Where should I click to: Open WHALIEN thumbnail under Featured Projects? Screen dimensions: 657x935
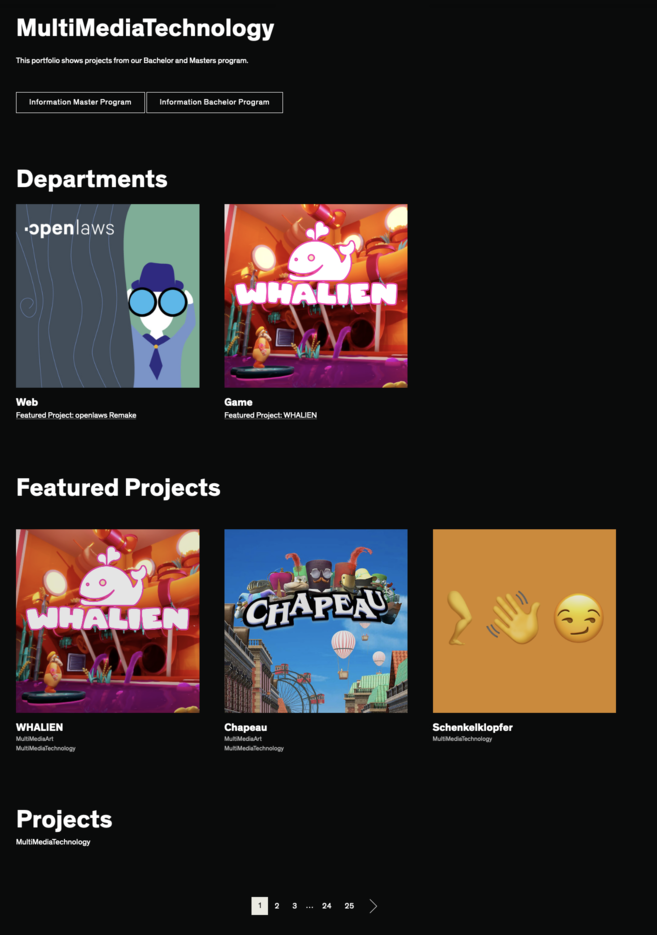(x=108, y=621)
